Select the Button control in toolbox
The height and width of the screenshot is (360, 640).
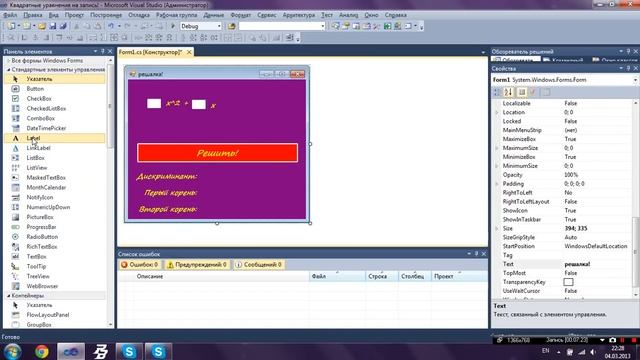[35, 89]
